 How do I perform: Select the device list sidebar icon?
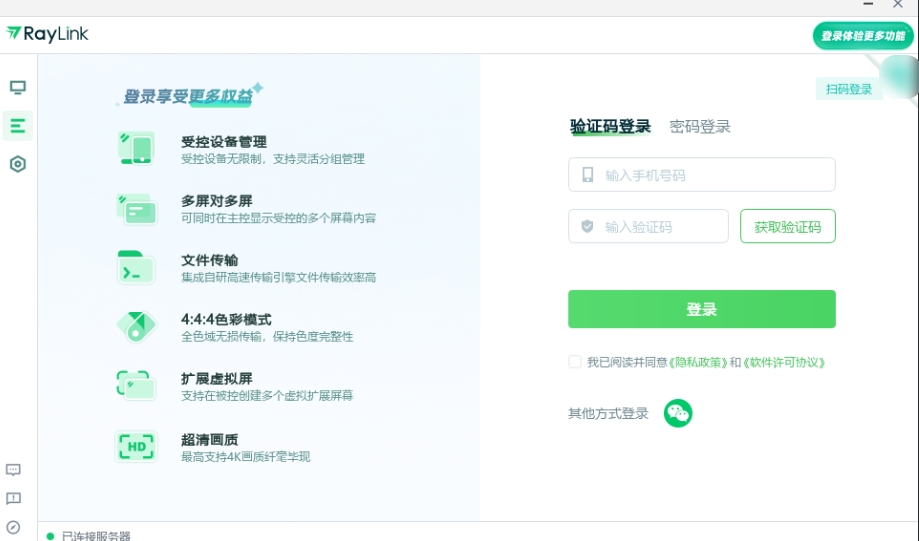click(18, 125)
